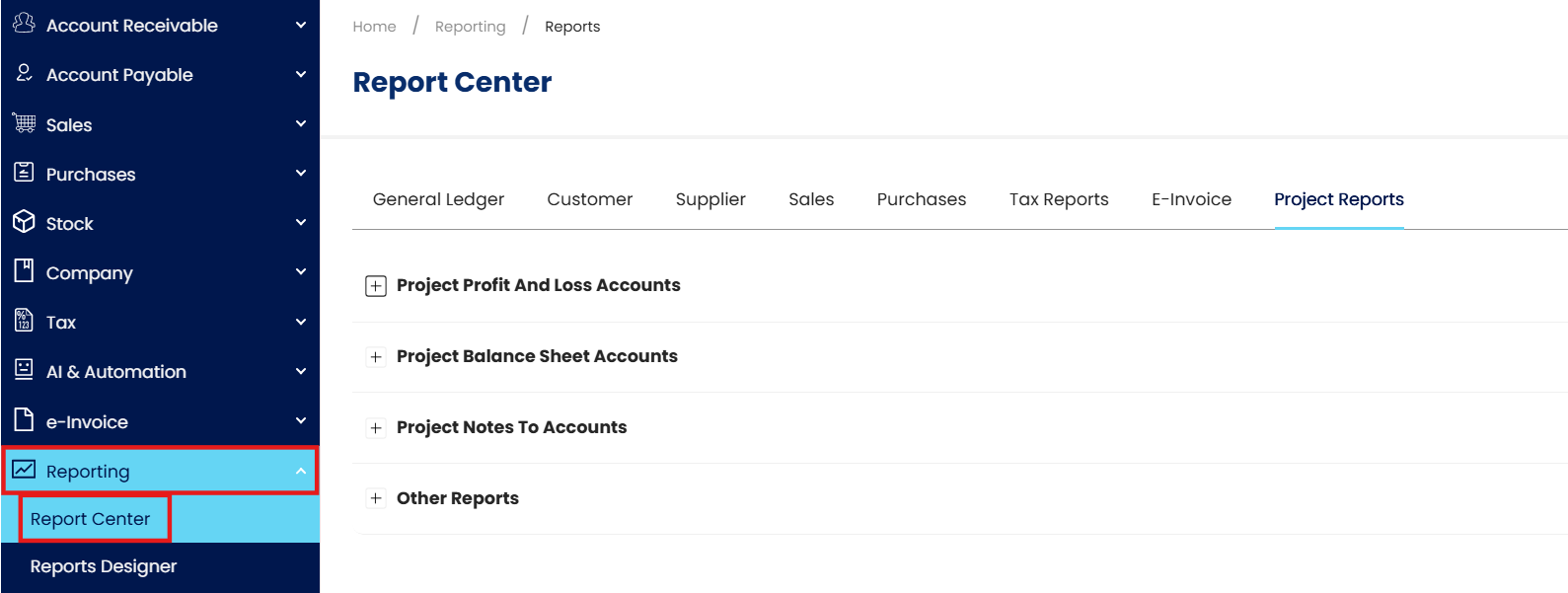Click the Reporting chart icon
Screen dimensions: 1568x593
coord(24,469)
